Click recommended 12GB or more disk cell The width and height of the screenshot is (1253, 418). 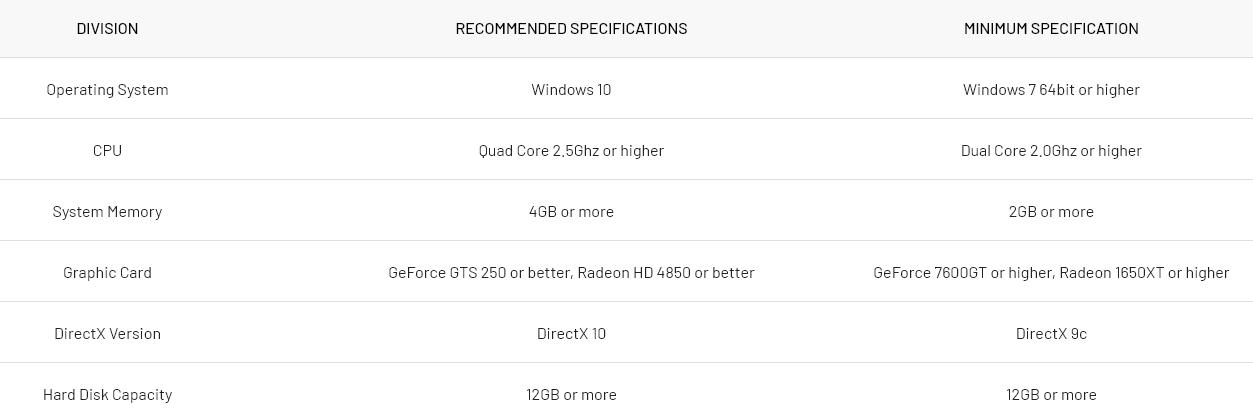tap(571, 394)
